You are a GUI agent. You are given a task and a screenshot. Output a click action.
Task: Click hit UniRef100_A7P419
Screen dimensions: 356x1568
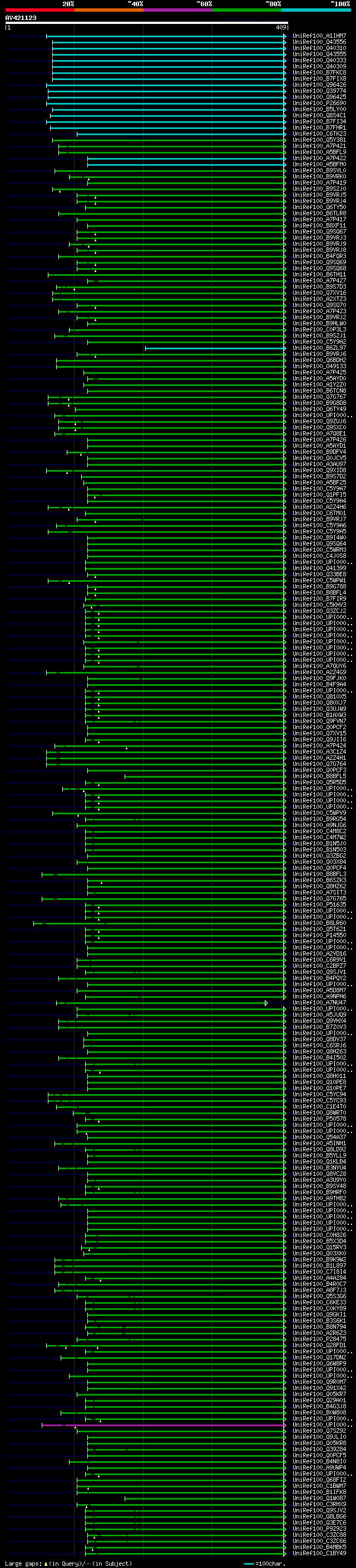coord(319,182)
